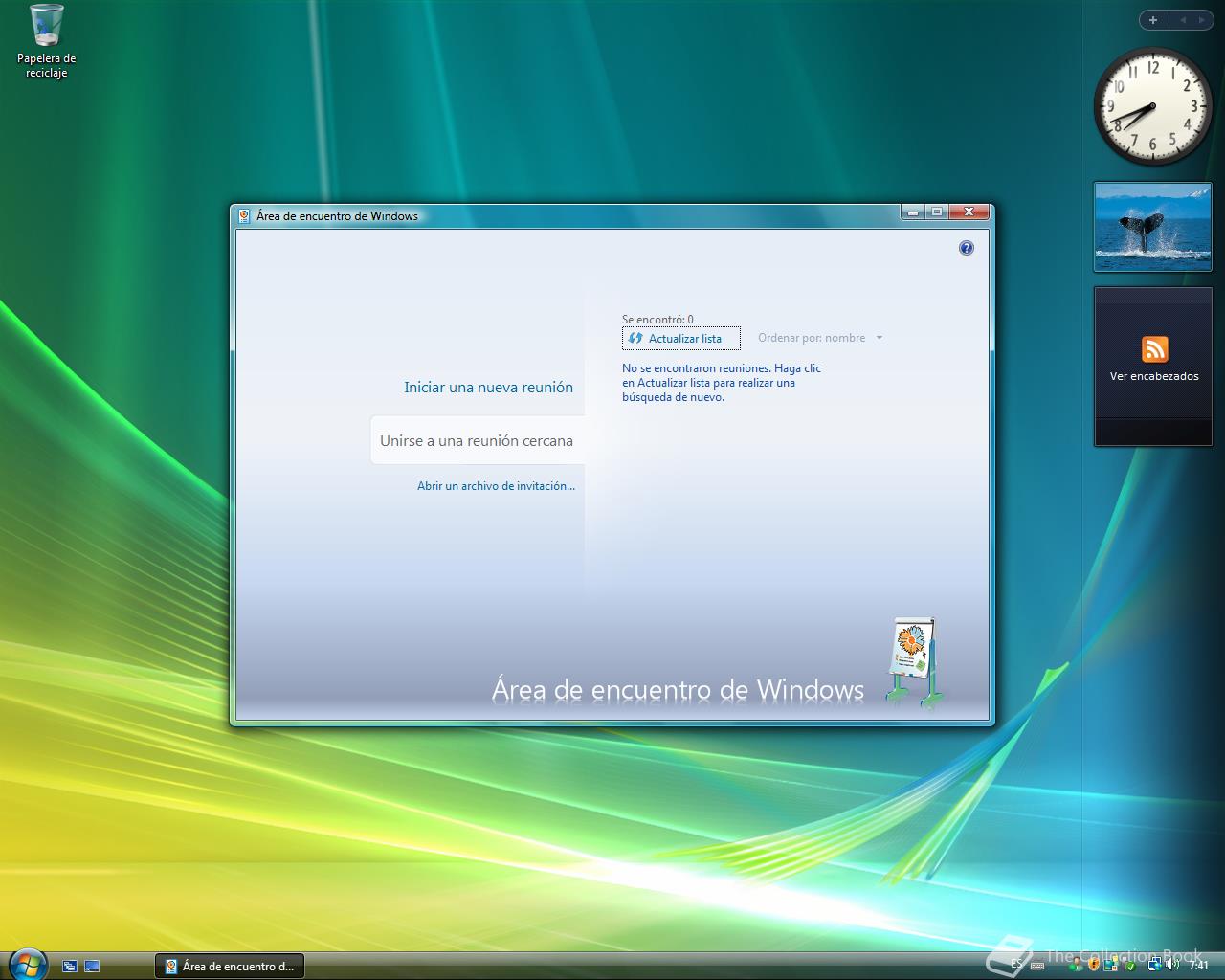Click the network connection tray icon
The image size is (1225, 980).
(1154, 965)
